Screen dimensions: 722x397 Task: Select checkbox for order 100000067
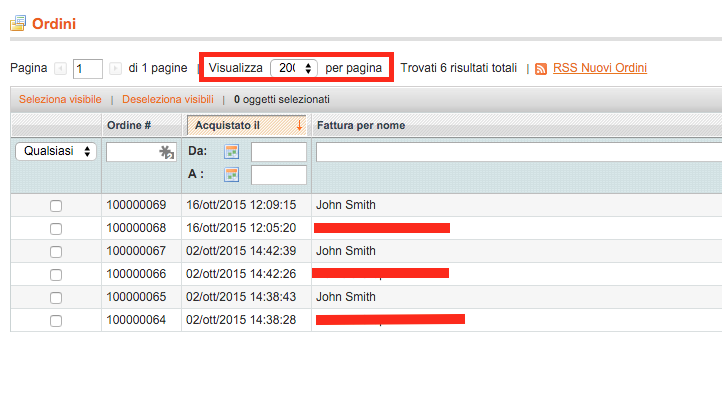pos(56,252)
